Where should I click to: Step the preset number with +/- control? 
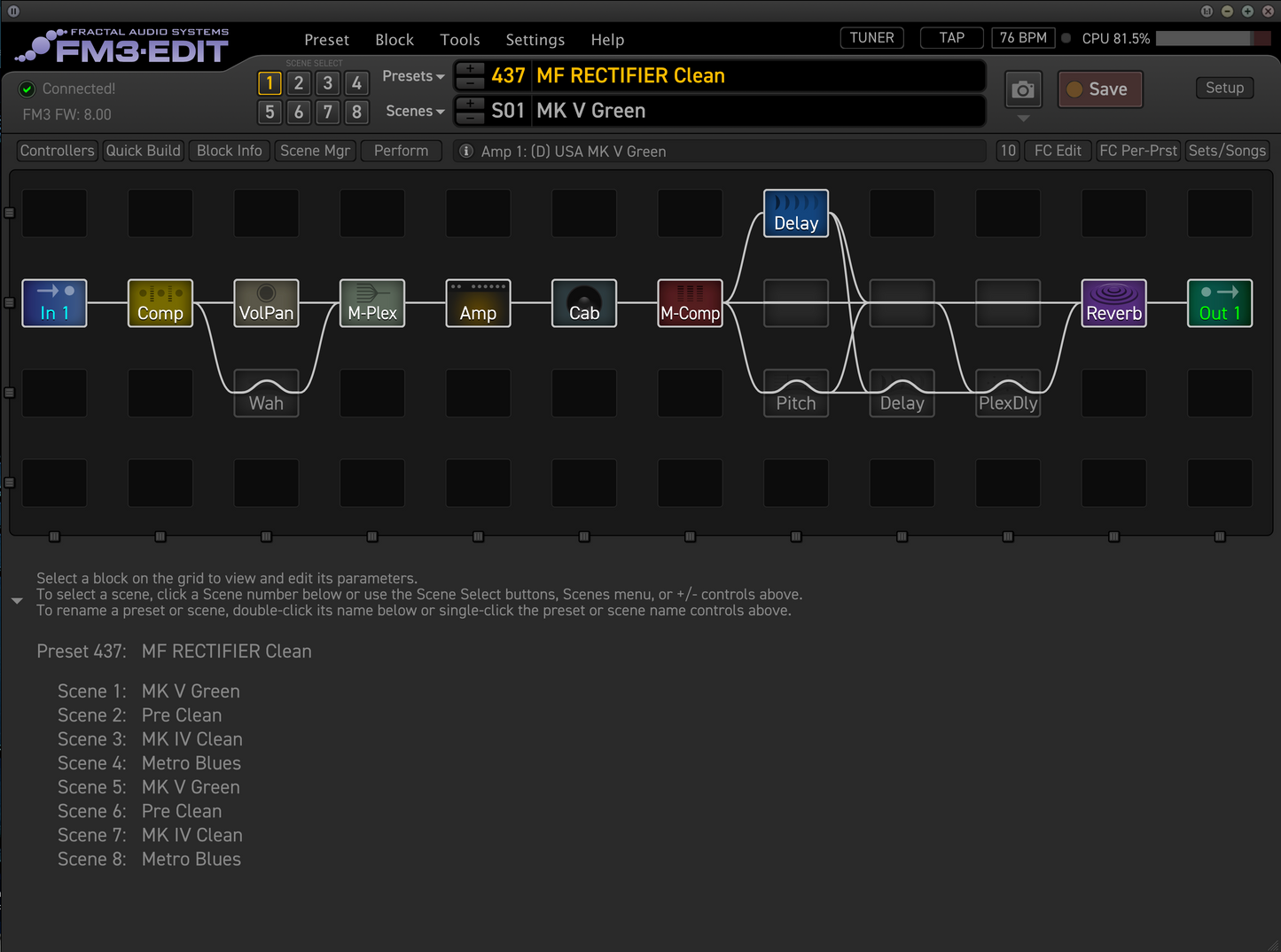pos(470,76)
